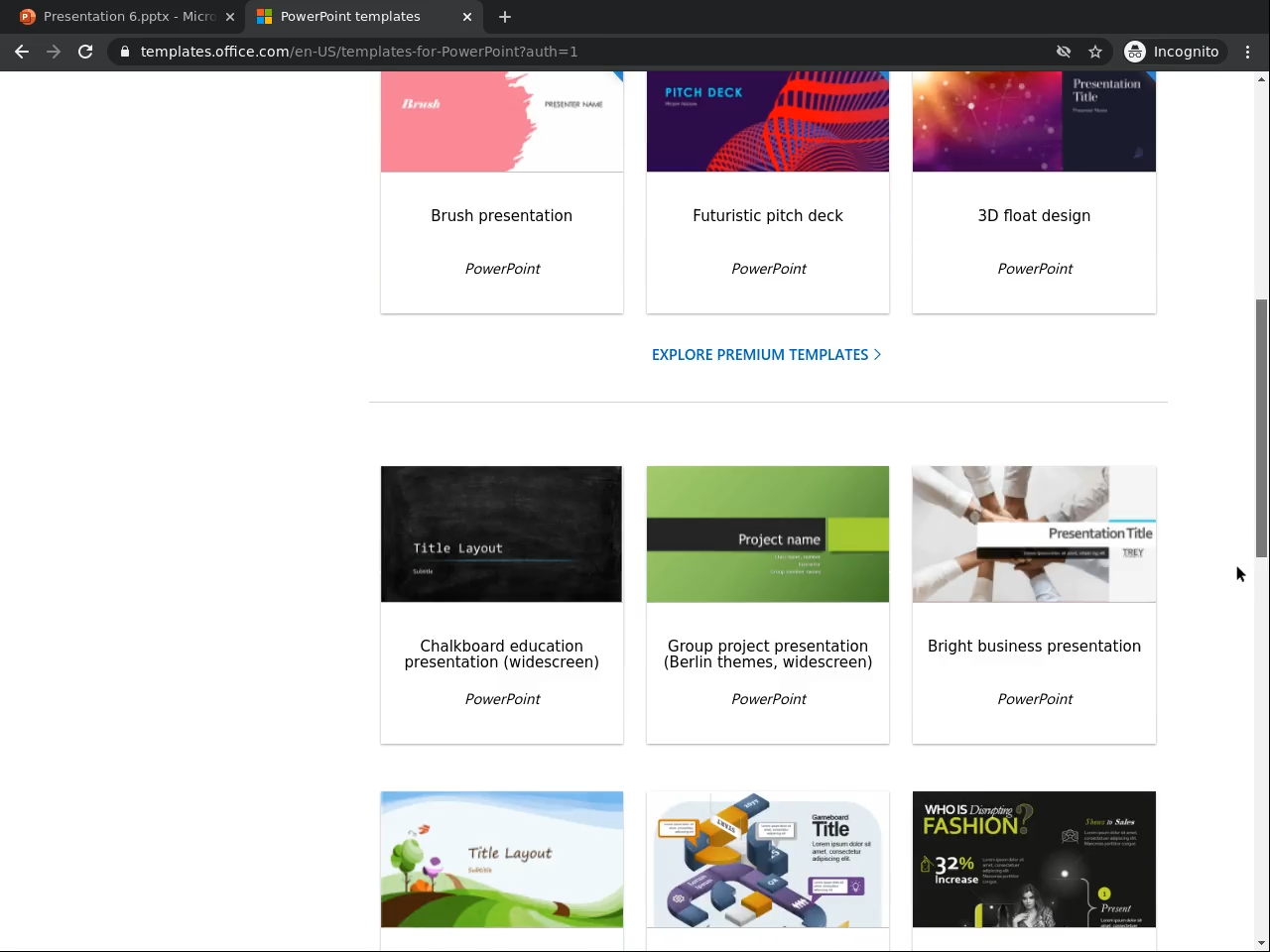Close the Presentation 6.pptx tab
The height and width of the screenshot is (952, 1270).
230,17
